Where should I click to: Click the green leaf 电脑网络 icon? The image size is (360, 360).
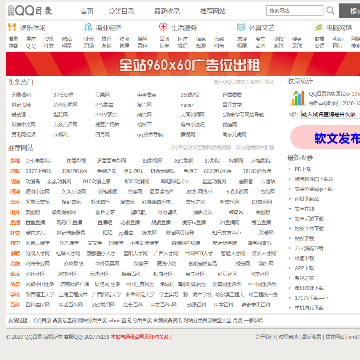318,27
